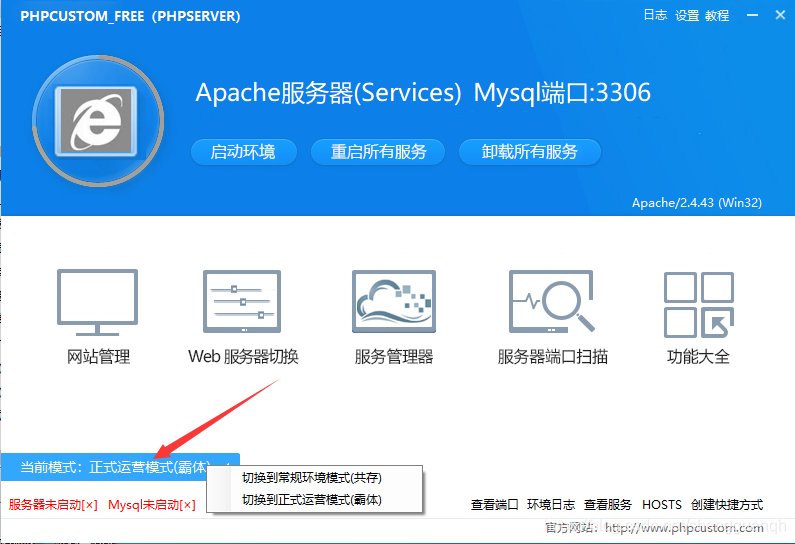Open the 服务器端口扫描 magnifier icon
This screenshot has width=795, height=544.
click(552, 301)
